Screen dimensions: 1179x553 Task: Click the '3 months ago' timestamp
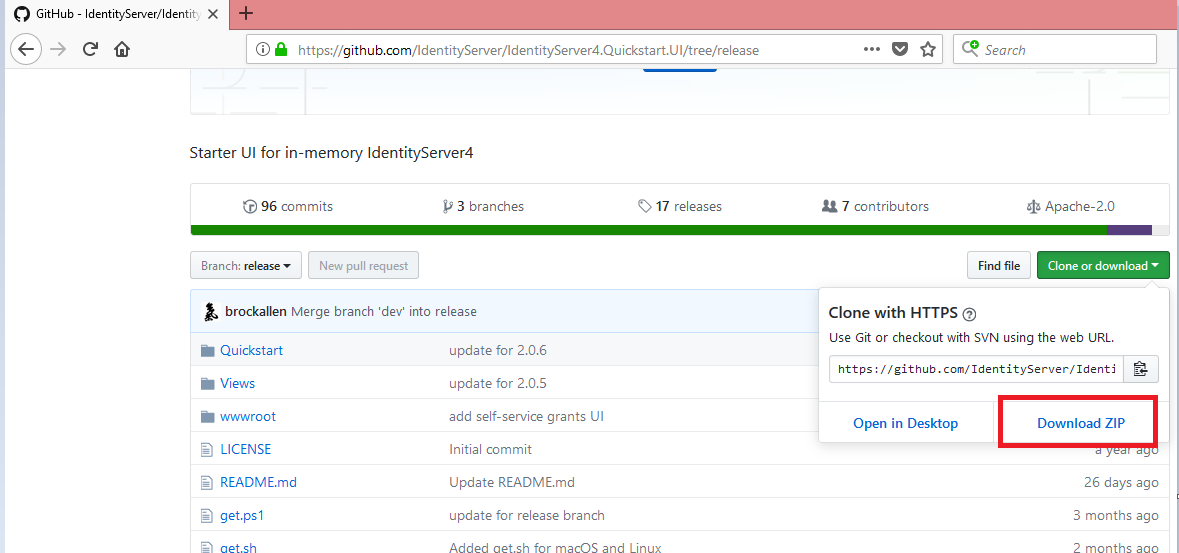(x=1116, y=515)
